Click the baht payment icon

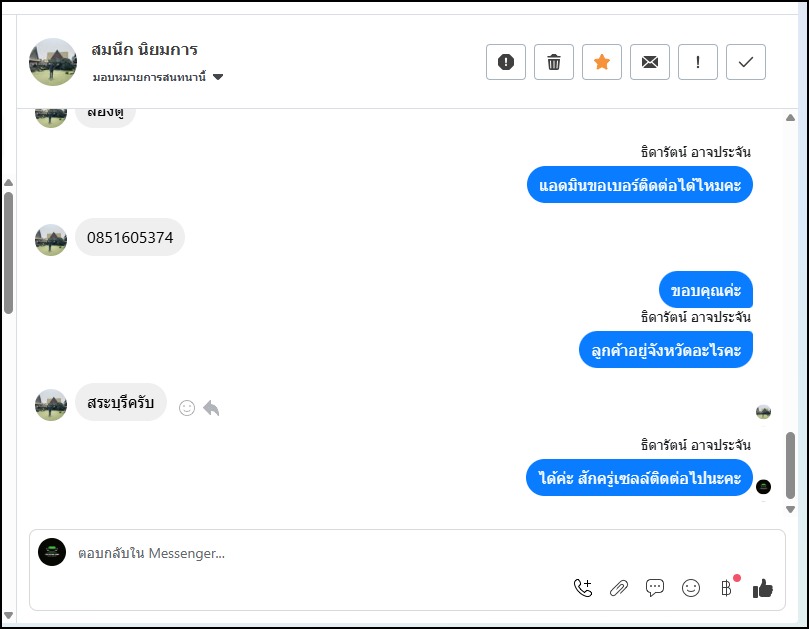[x=727, y=588]
